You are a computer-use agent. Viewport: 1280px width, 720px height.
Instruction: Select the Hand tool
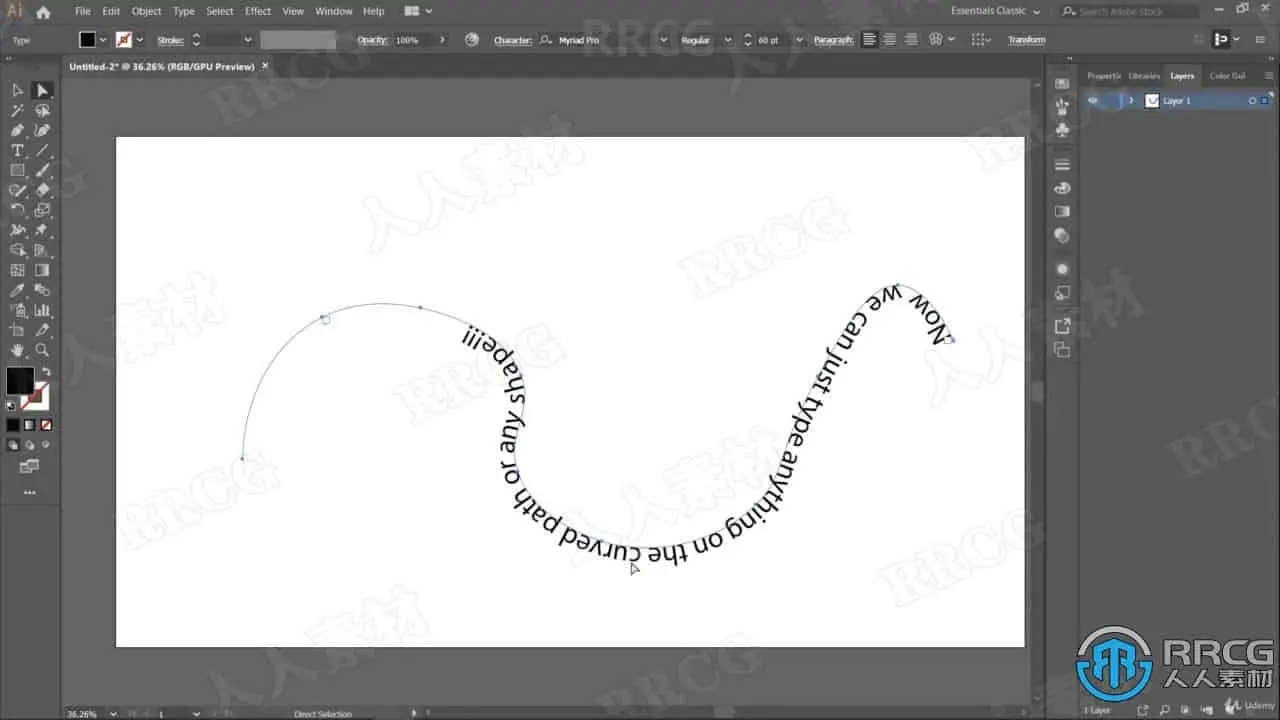(x=18, y=350)
